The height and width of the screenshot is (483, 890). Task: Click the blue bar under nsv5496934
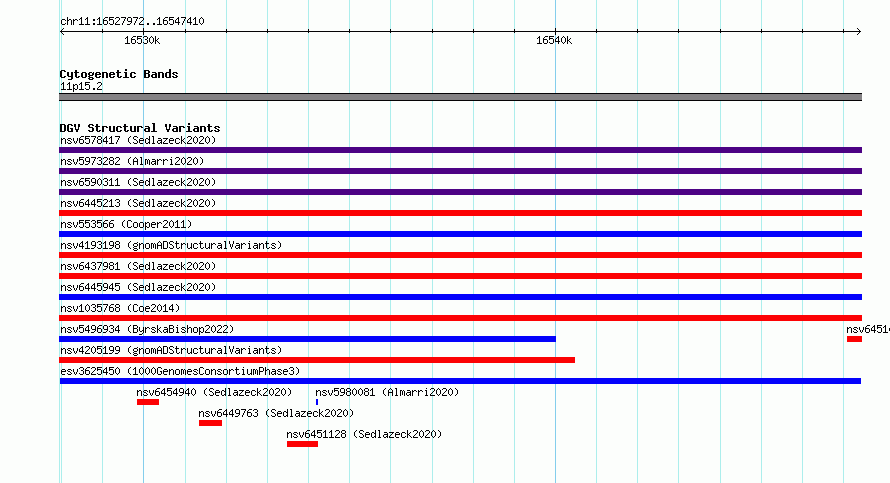pos(307,339)
